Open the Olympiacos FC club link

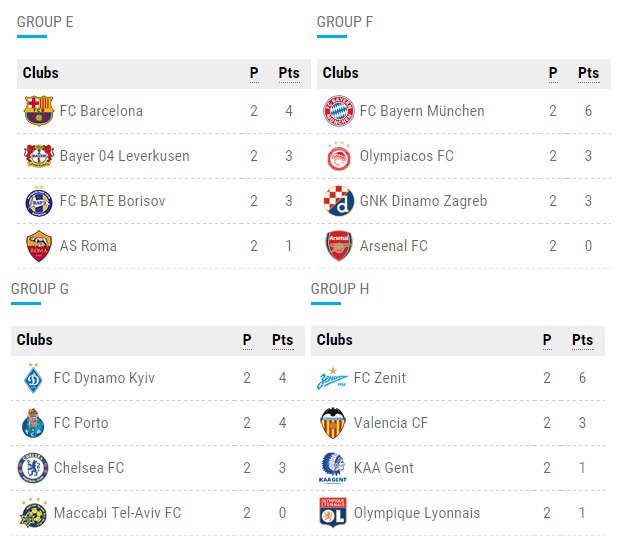[x=406, y=156]
